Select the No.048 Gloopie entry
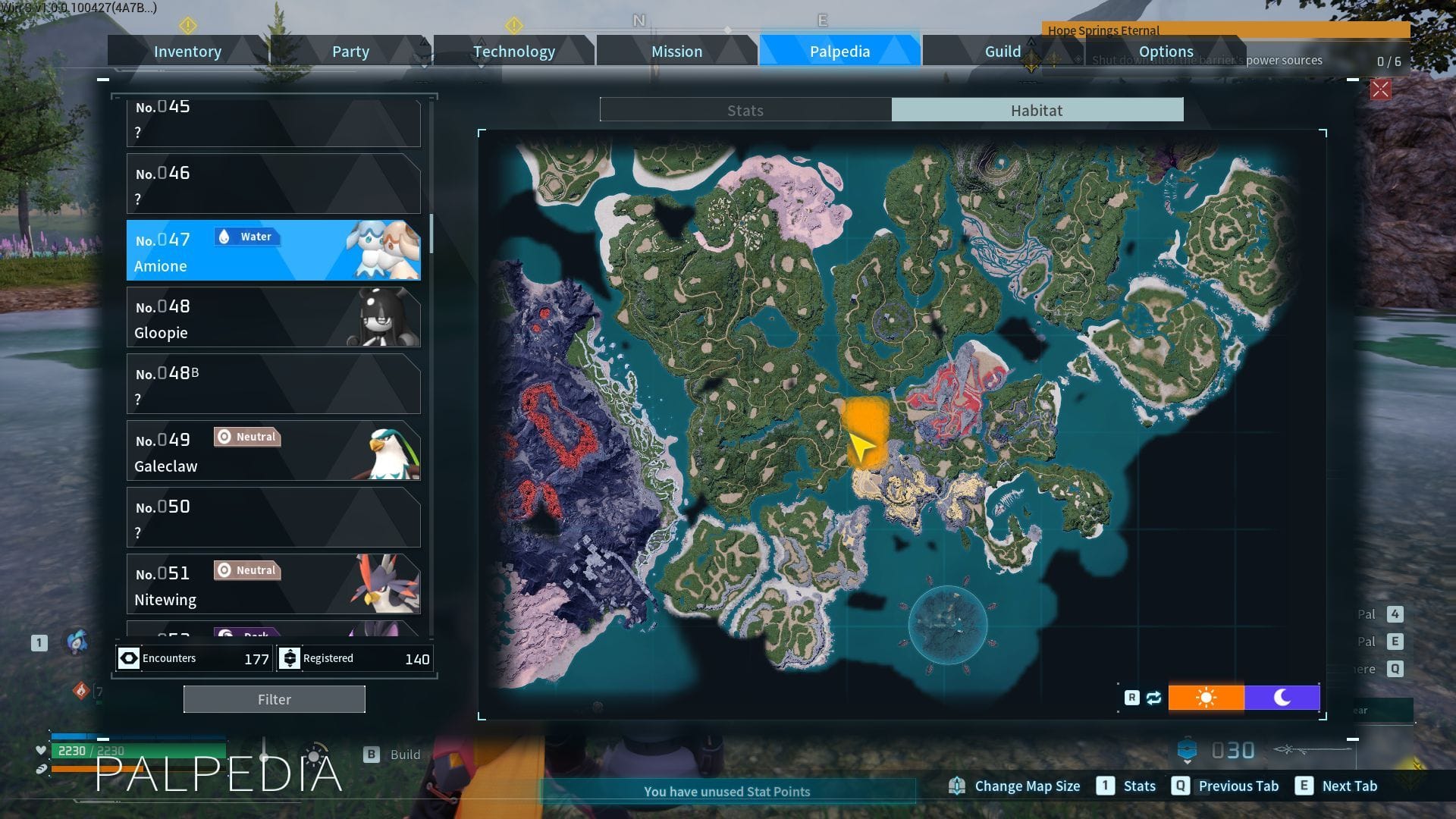Screen dimensions: 1456x819 click(x=273, y=317)
